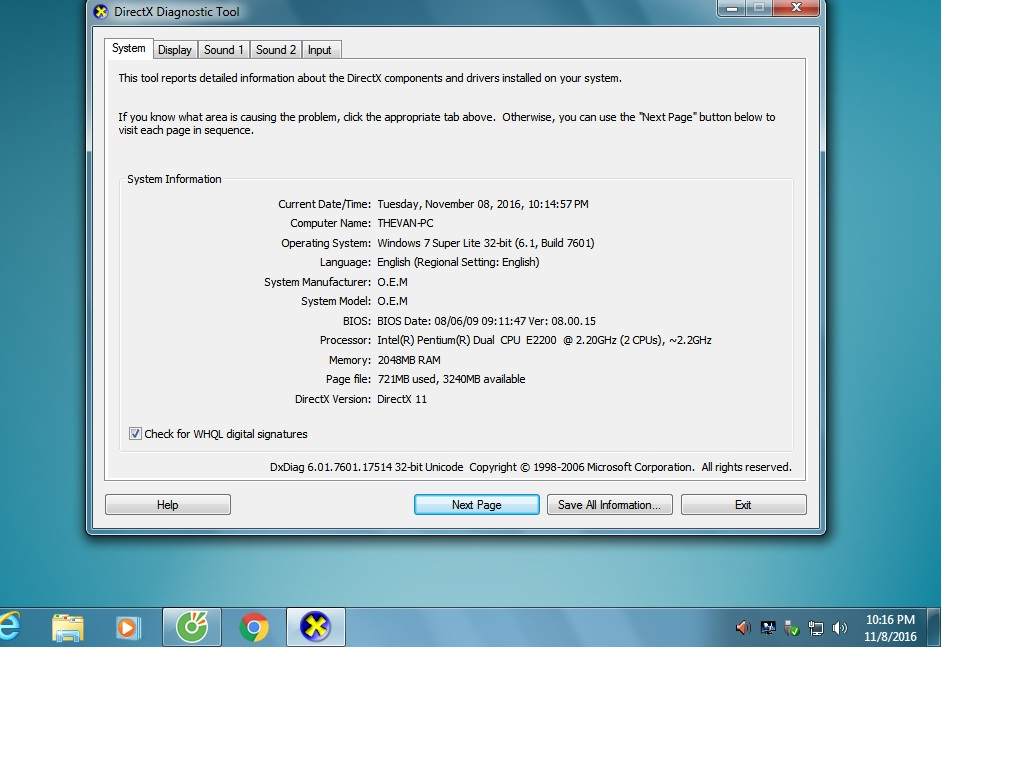1024x768 pixels.
Task: Click the Next Page button
Action: [477, 505]
